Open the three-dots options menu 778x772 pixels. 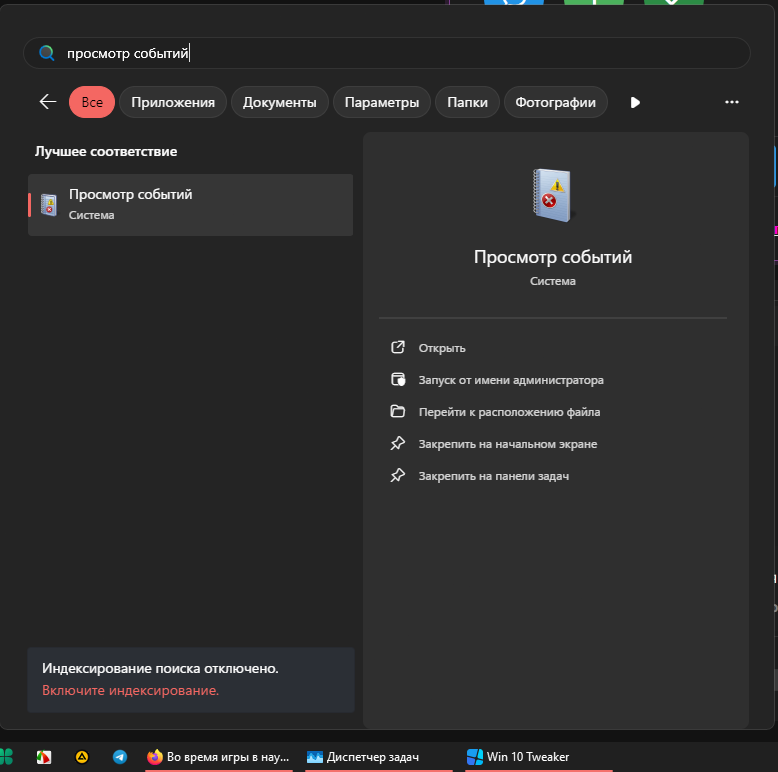coord(732,102)
